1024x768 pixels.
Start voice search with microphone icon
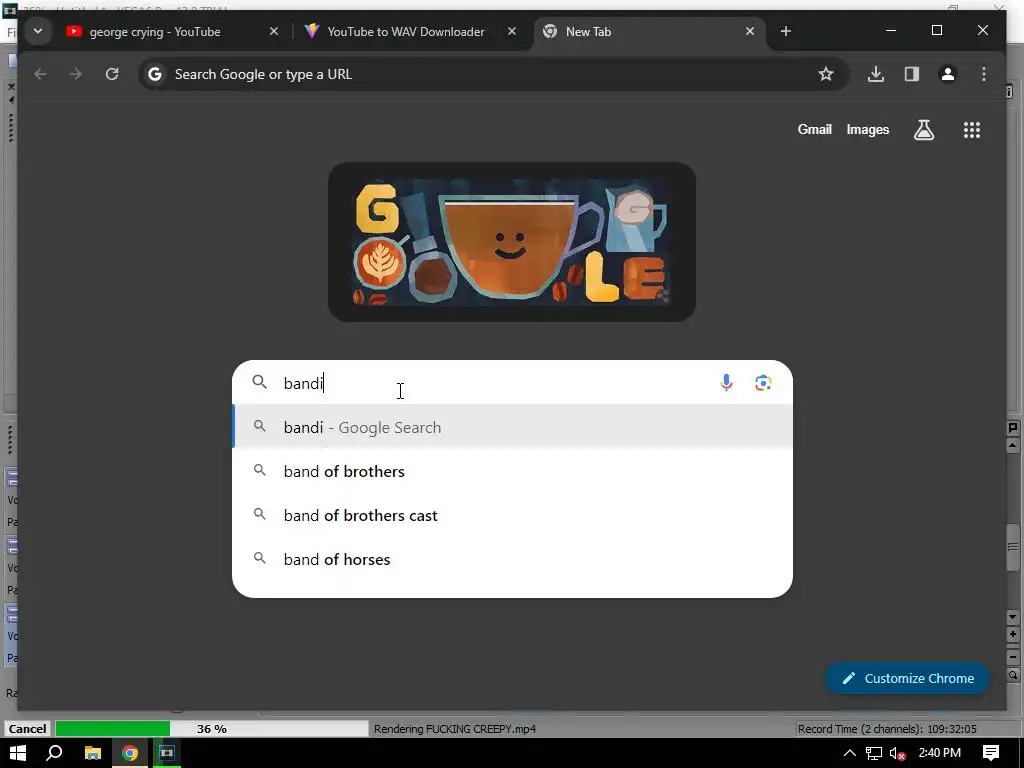tap(726, 383)
